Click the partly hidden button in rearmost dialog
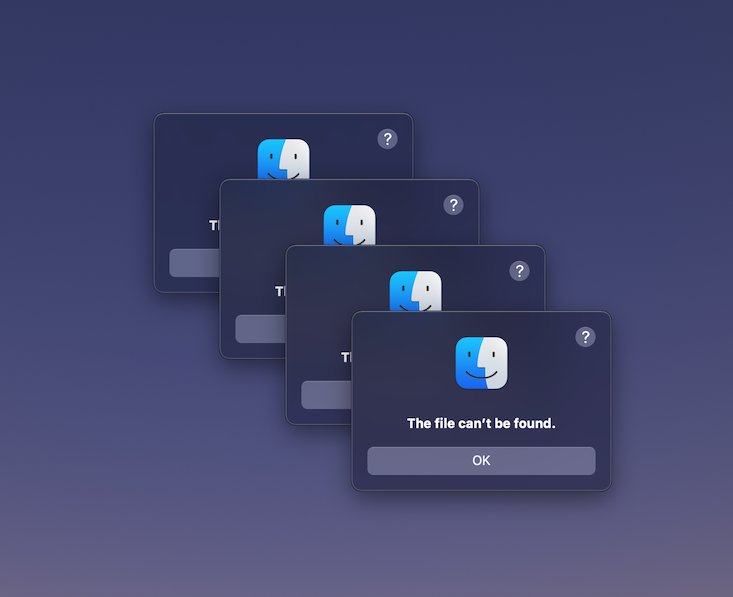 (x=194, y=263)
